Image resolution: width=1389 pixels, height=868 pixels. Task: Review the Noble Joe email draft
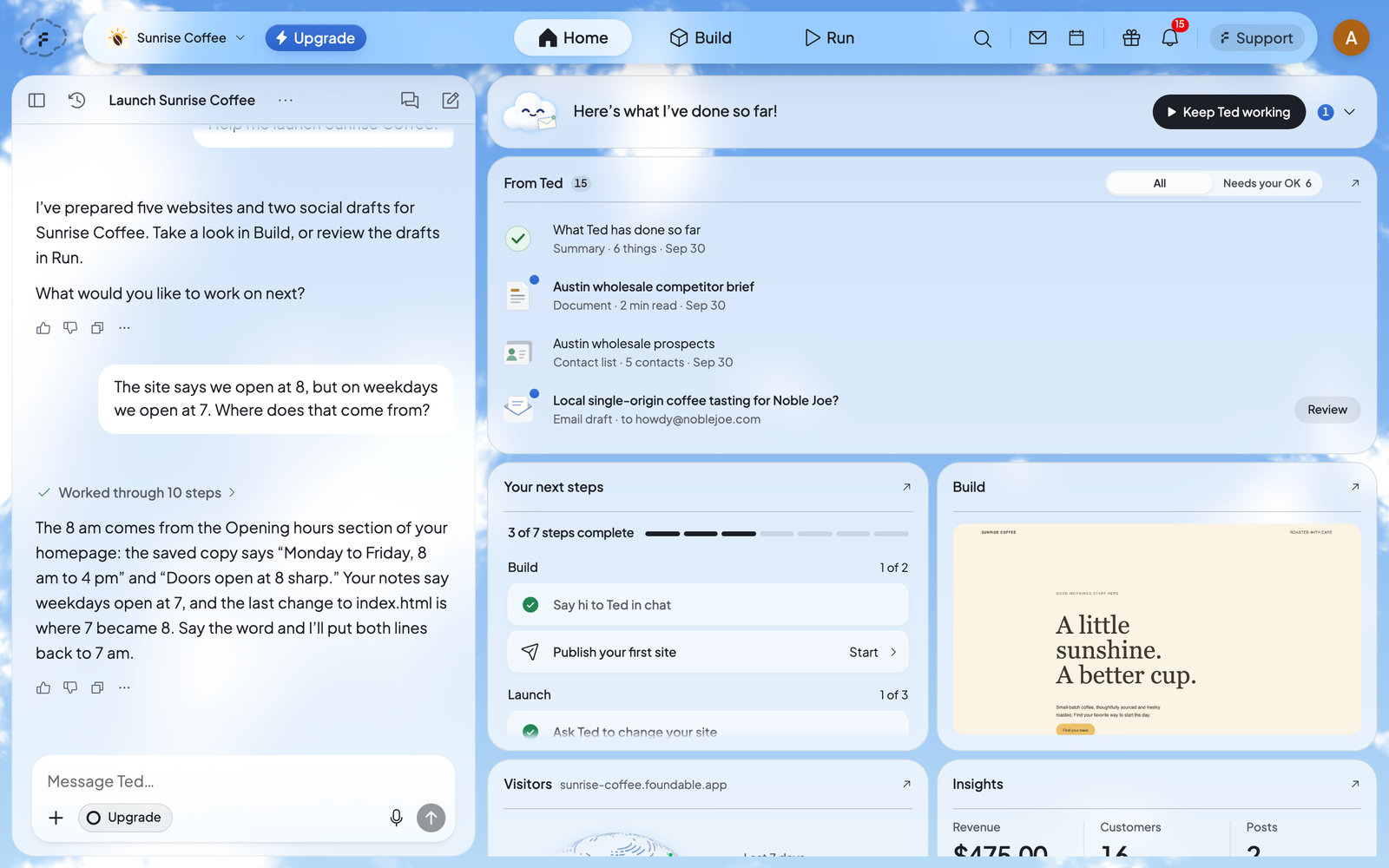[x=1326, y=410]
